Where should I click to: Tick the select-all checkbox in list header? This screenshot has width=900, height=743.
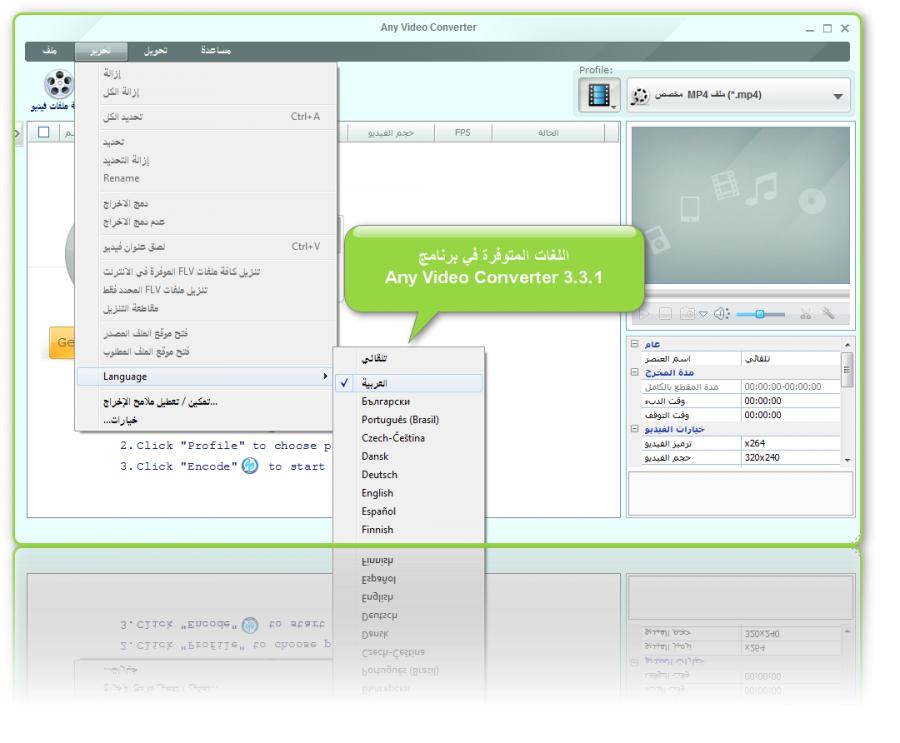pyautogui.click(x=43, y=132)
